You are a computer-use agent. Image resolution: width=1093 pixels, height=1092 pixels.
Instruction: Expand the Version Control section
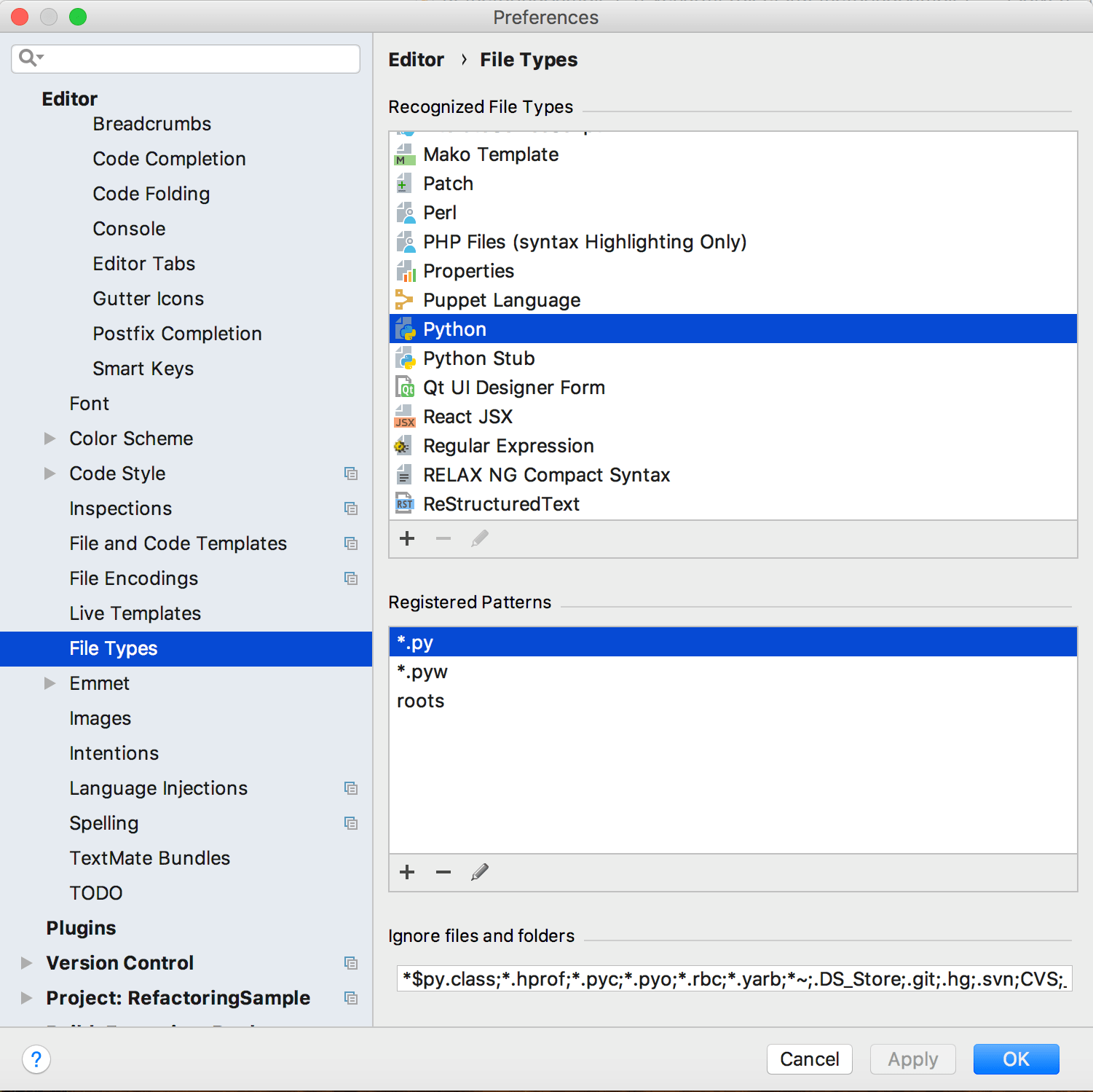[x=27, y=962]
